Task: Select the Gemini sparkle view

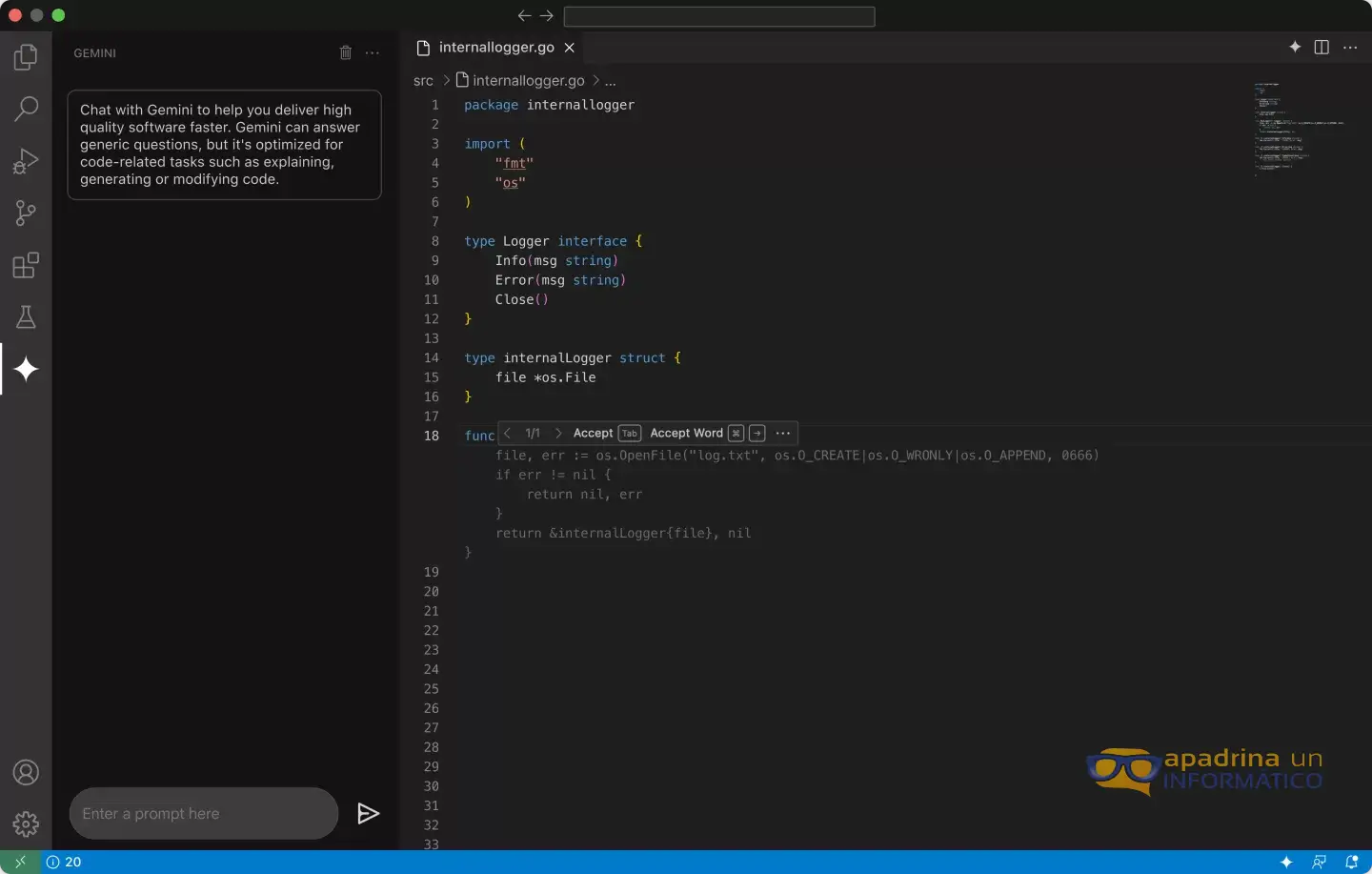Action: pyautogui.click(x=26, y=369)
